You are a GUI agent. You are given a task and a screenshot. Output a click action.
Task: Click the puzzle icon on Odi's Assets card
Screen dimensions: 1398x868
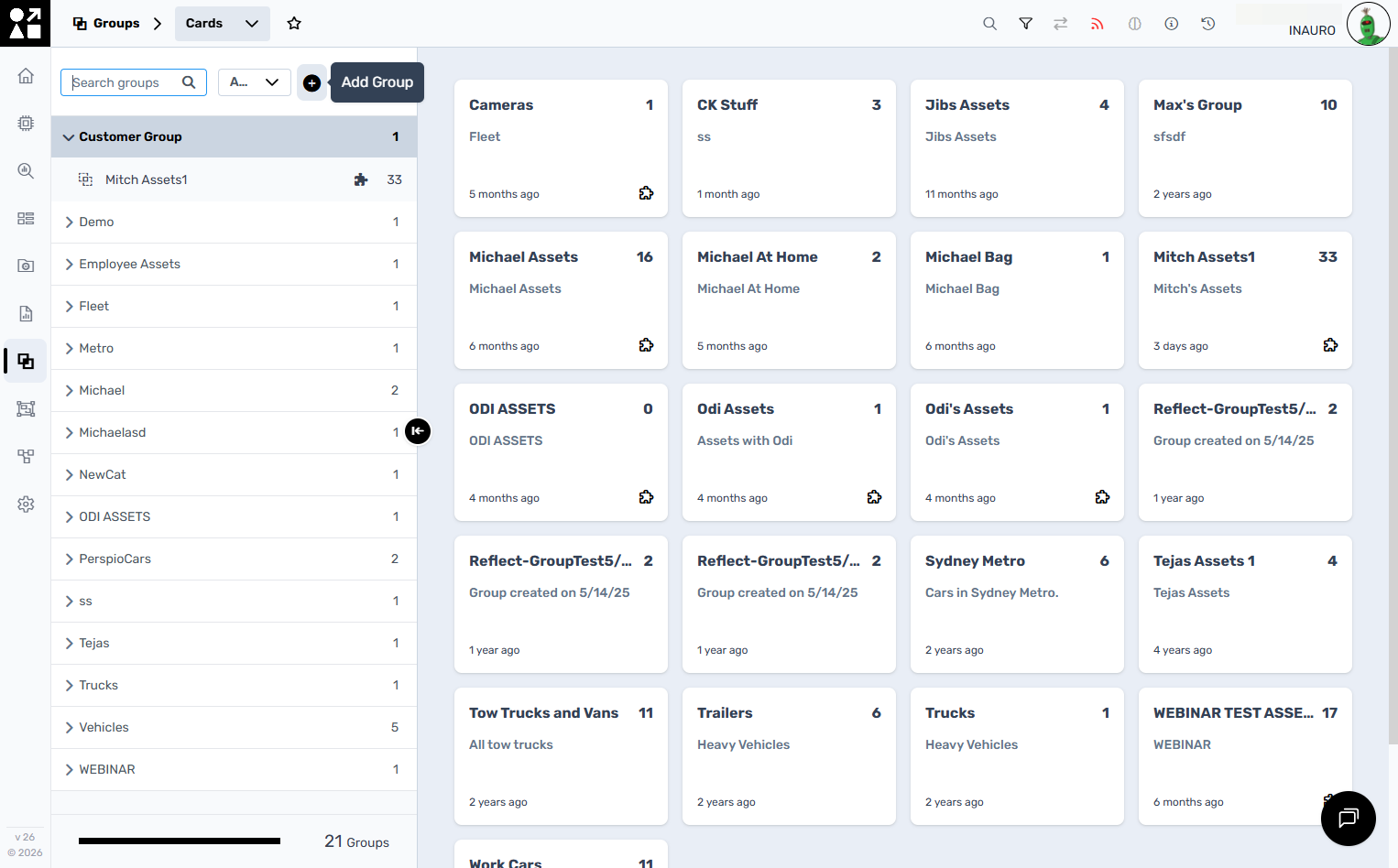(x=1102, y=497)
